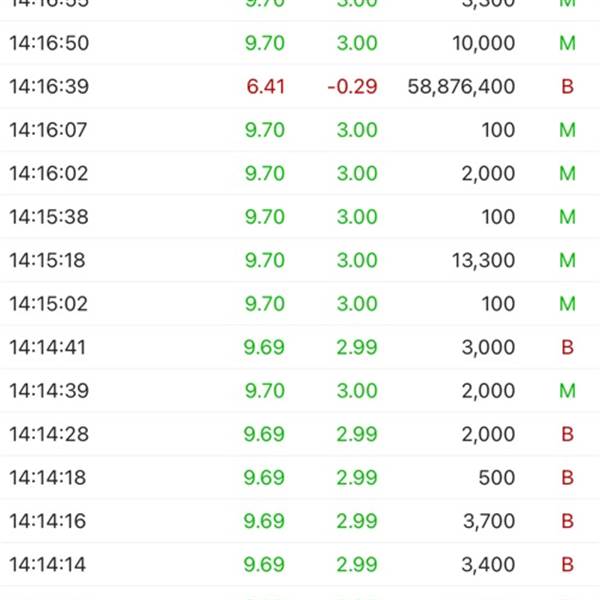This screenshot has height=600, width=600.
Task: Click the 3,700 volume entry
Action: tap(489, 521)
